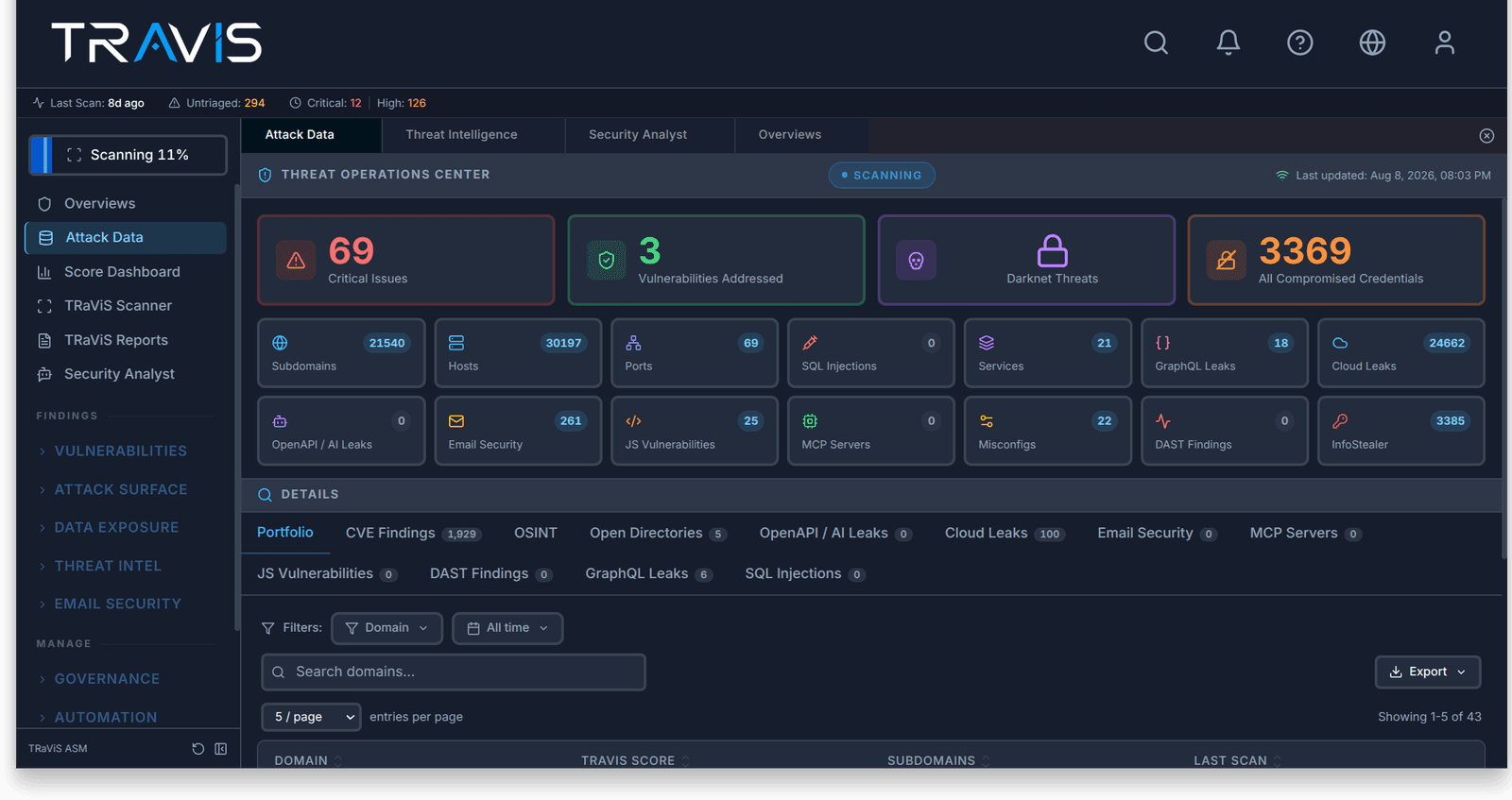The width and height of the screenshot is (1512, 800).
Task: Click the Scanning 11% progress bar
Action: point(128,155)
